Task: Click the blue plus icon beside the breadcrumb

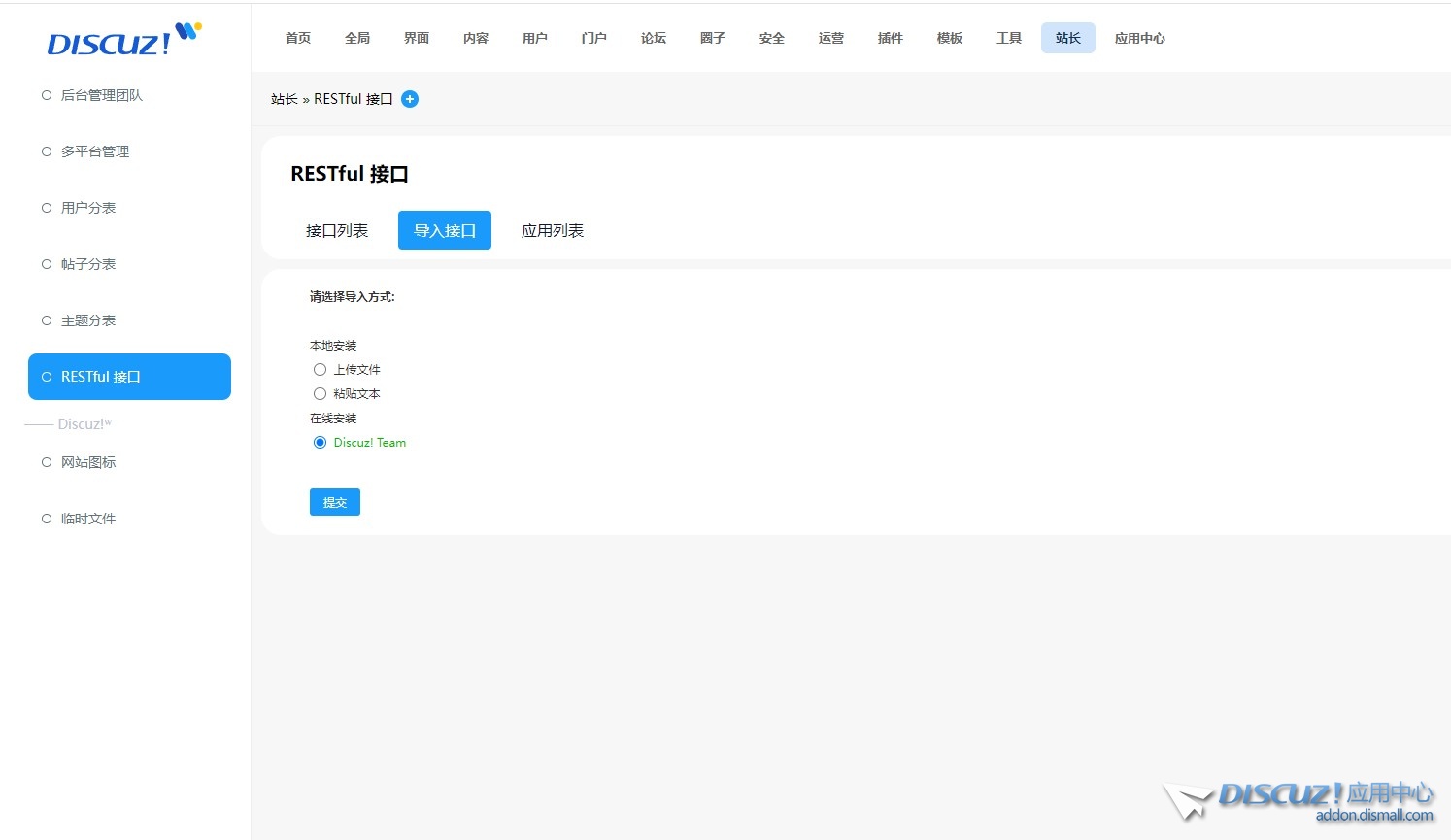Action: click(x=410, y=99)
